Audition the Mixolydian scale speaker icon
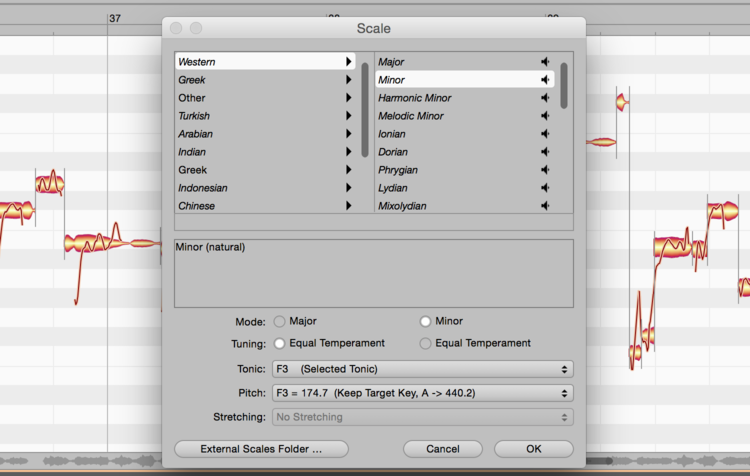Viewport: 750px width, 476px height. (545, 206)
